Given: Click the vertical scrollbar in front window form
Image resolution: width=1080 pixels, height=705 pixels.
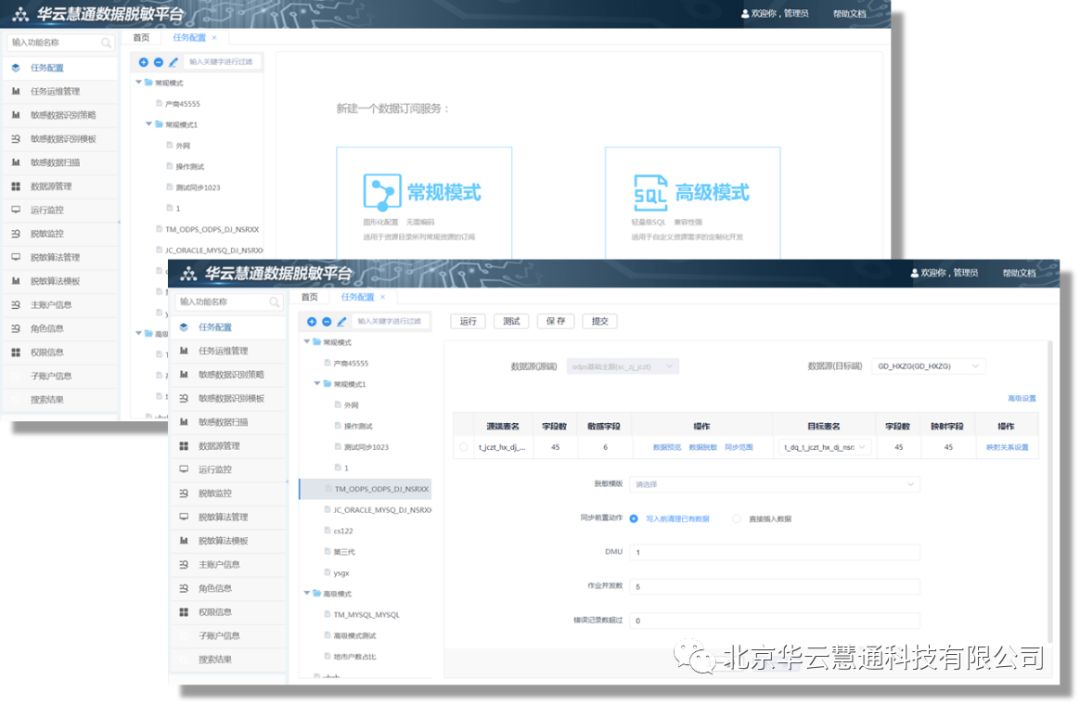Looking at the screenshot, I should click(x=1050, y=492).
